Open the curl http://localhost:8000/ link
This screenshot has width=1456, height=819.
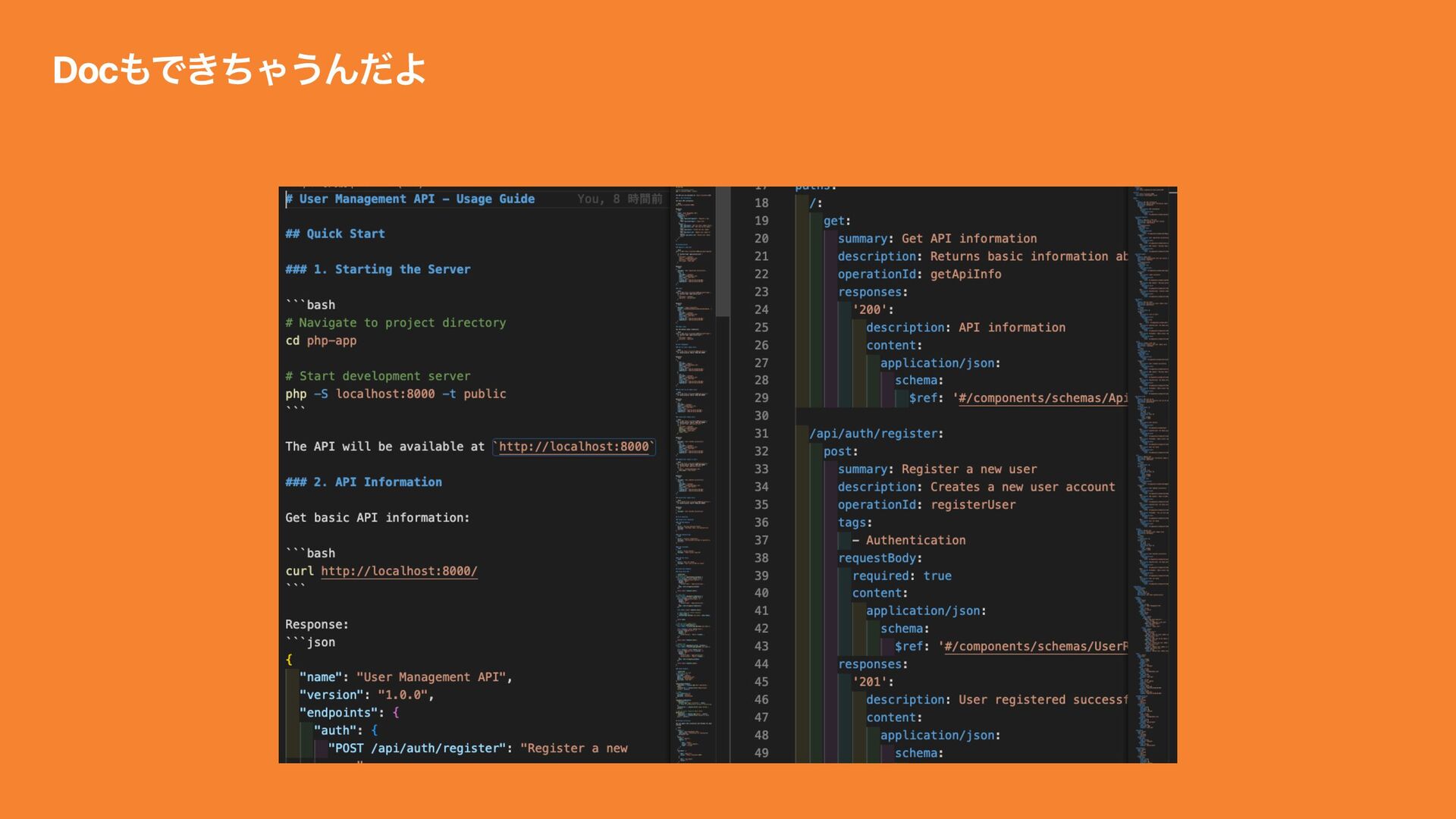pos(399,571)
